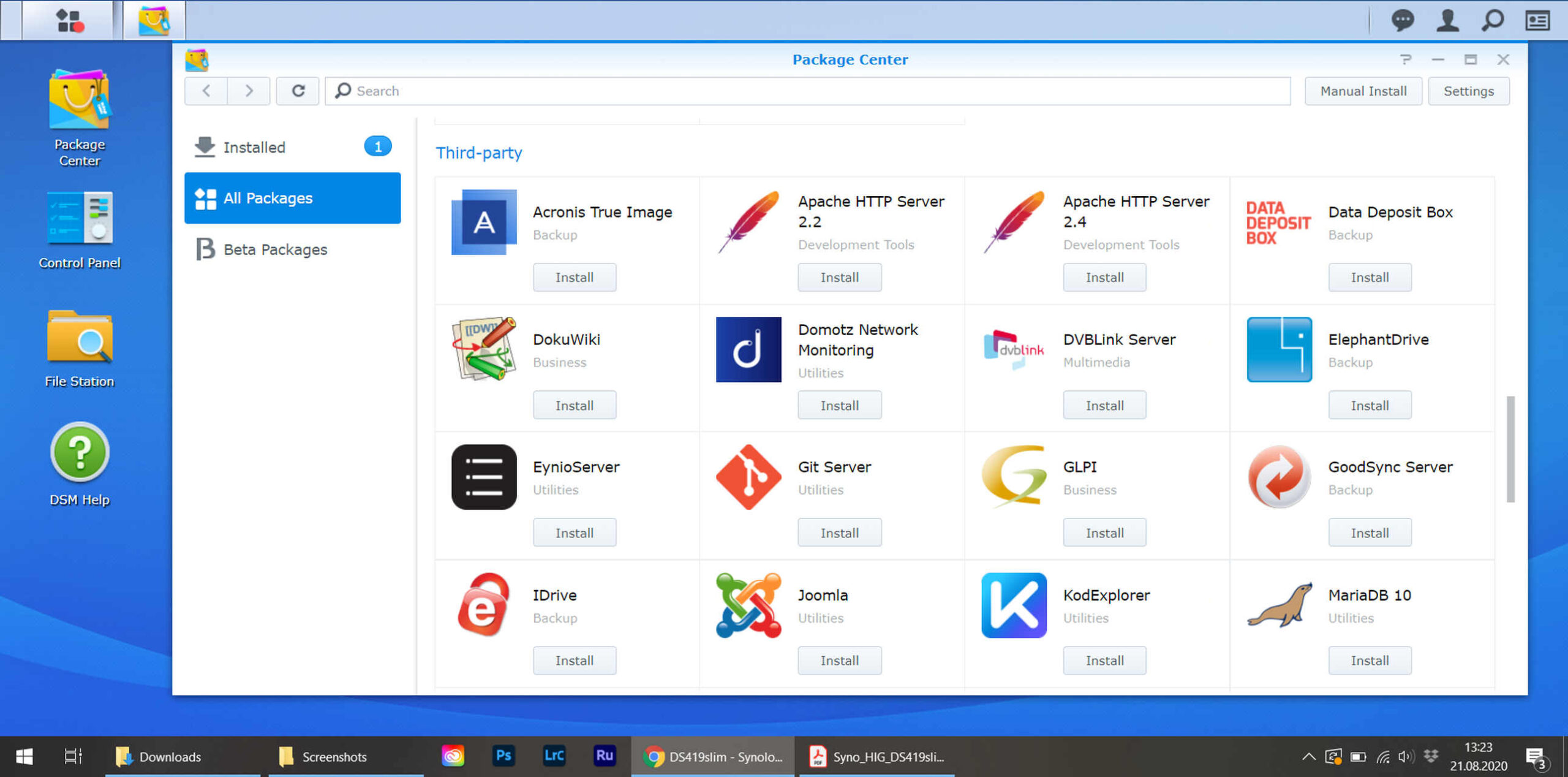Image resolution: width=1568 pixels, height=777 pixels.
Task: Click the Git Server icon
Action: [x=748, y=477]
